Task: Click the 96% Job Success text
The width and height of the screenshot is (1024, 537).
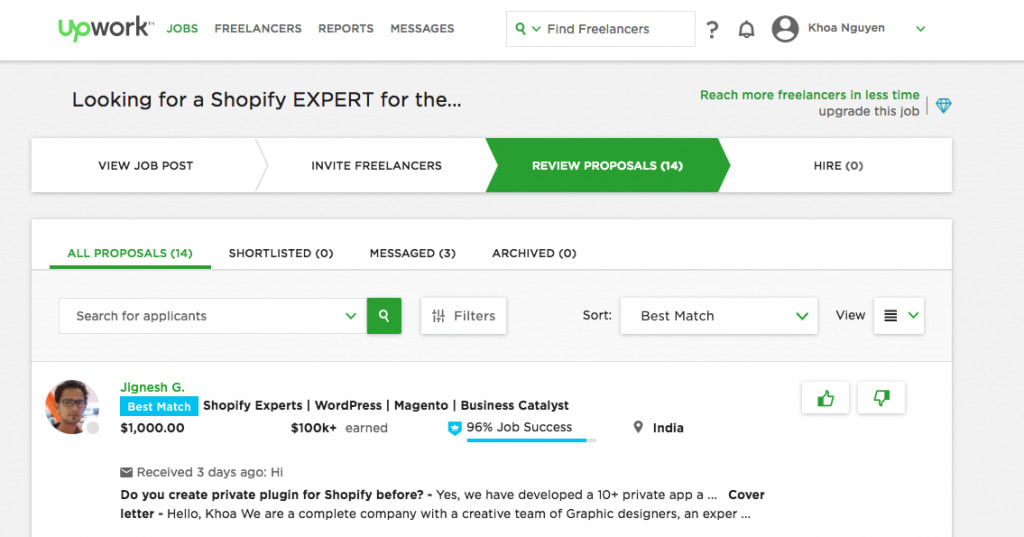Action: [x=519, y=427]
